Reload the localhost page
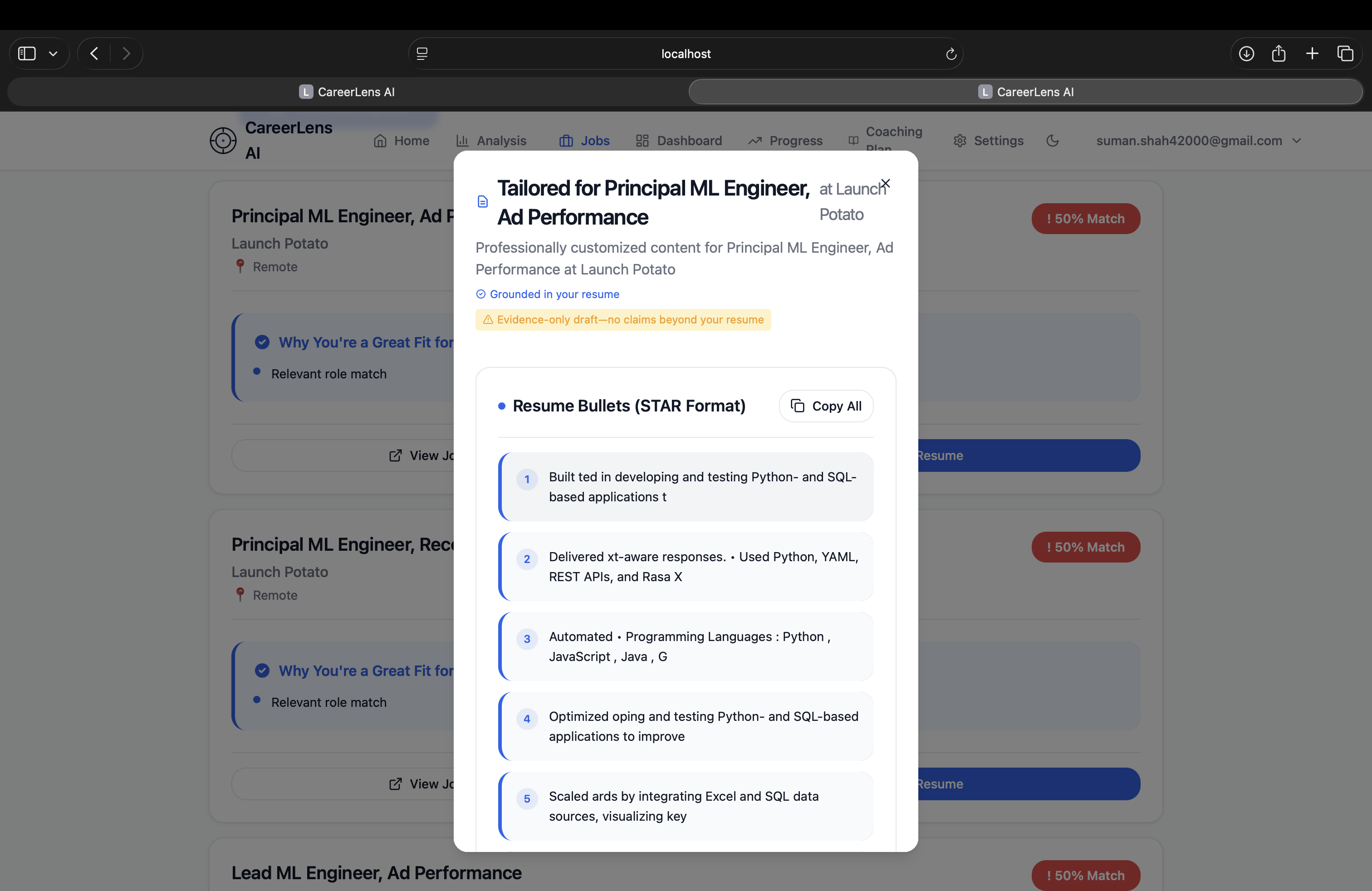Image resolution: width=1372 pixels, height=891 pixels. tap(951, 54)
